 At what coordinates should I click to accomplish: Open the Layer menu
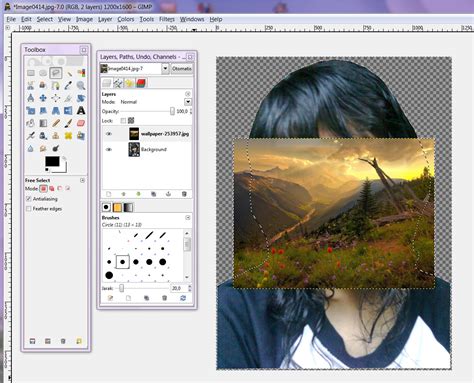pos(105,19)
